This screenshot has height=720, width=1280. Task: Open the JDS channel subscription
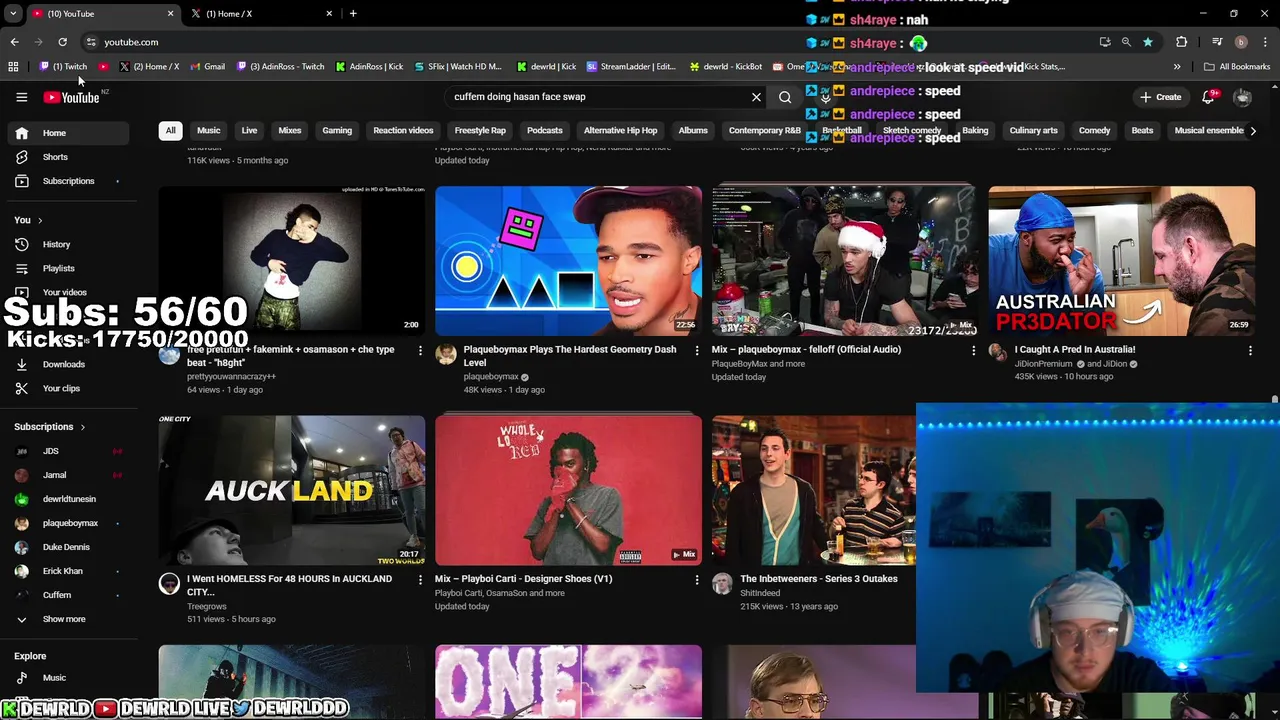[68, 451]
